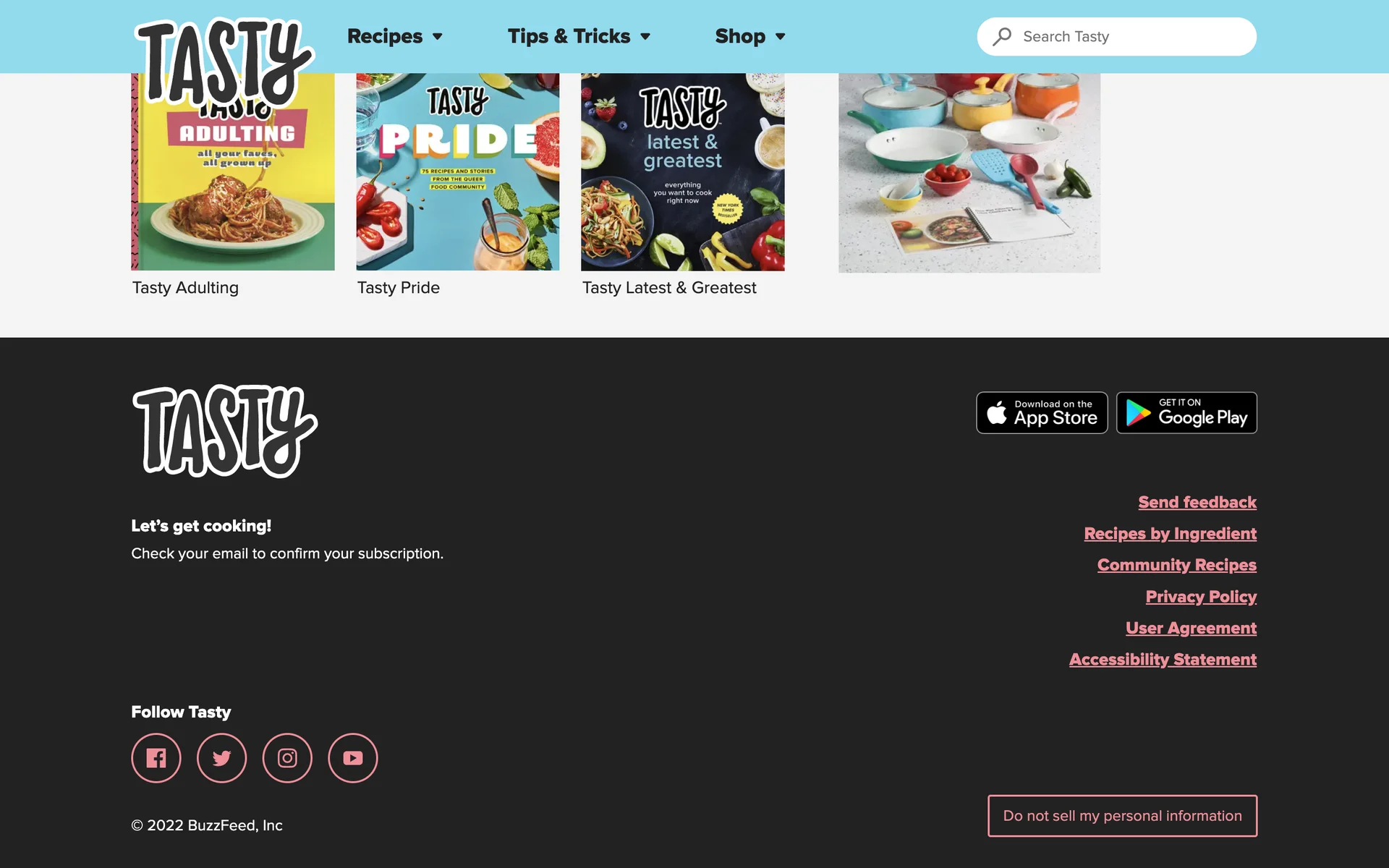Open Tasty's YouTube channel icon
The width and height of the screenshot is (1389, 868).
click(x=353, y=758)
